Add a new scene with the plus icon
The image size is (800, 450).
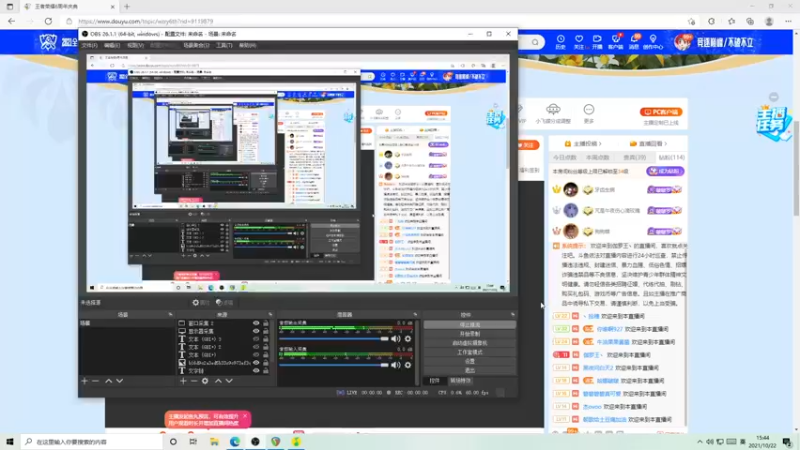85,381
